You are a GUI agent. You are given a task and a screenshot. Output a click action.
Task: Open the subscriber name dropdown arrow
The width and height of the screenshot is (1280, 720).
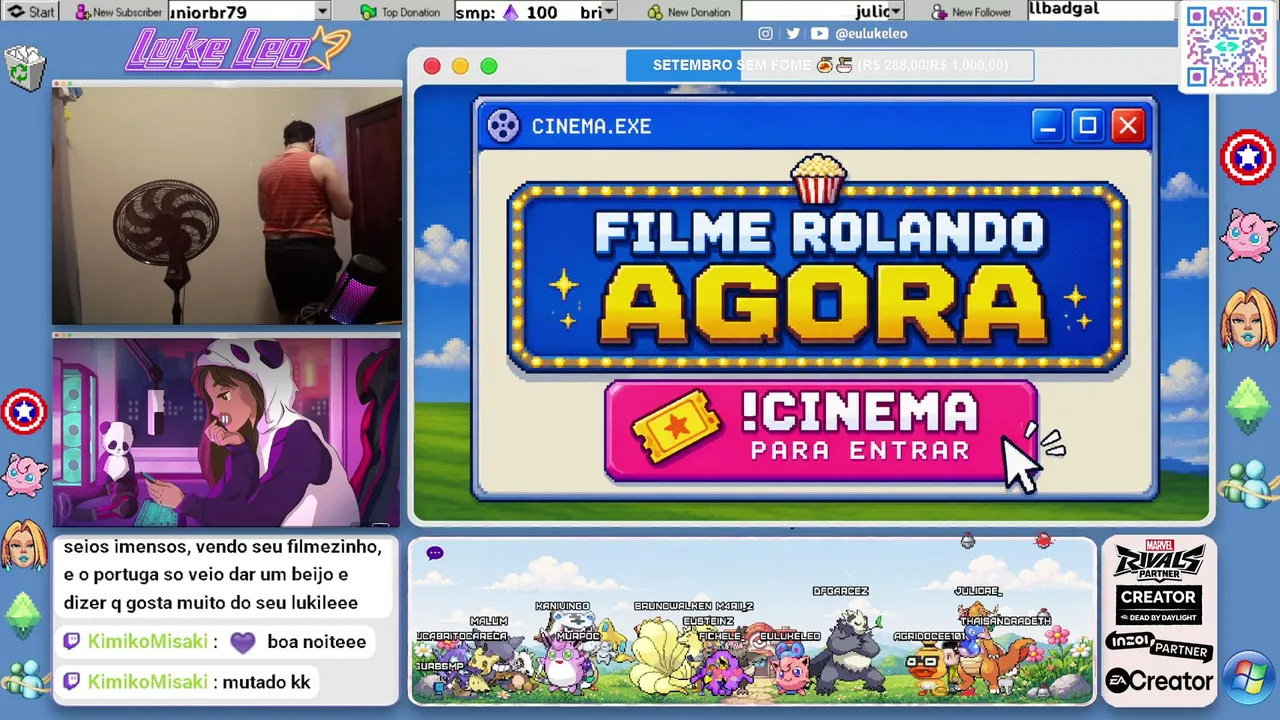pyautogui.click(x=322, y=12)
